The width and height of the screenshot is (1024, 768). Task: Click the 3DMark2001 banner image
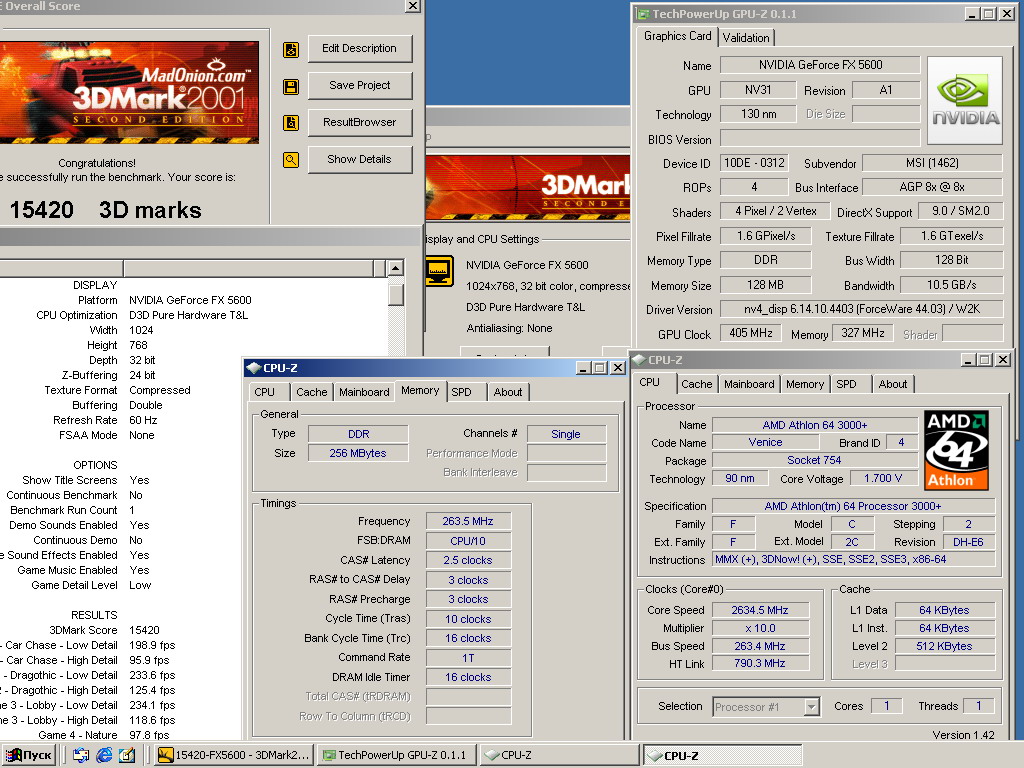(x=129, y=93)
